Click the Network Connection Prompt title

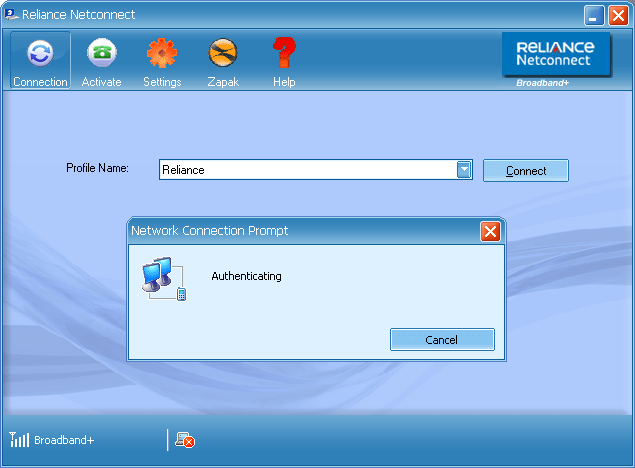(x=209, y=230)
